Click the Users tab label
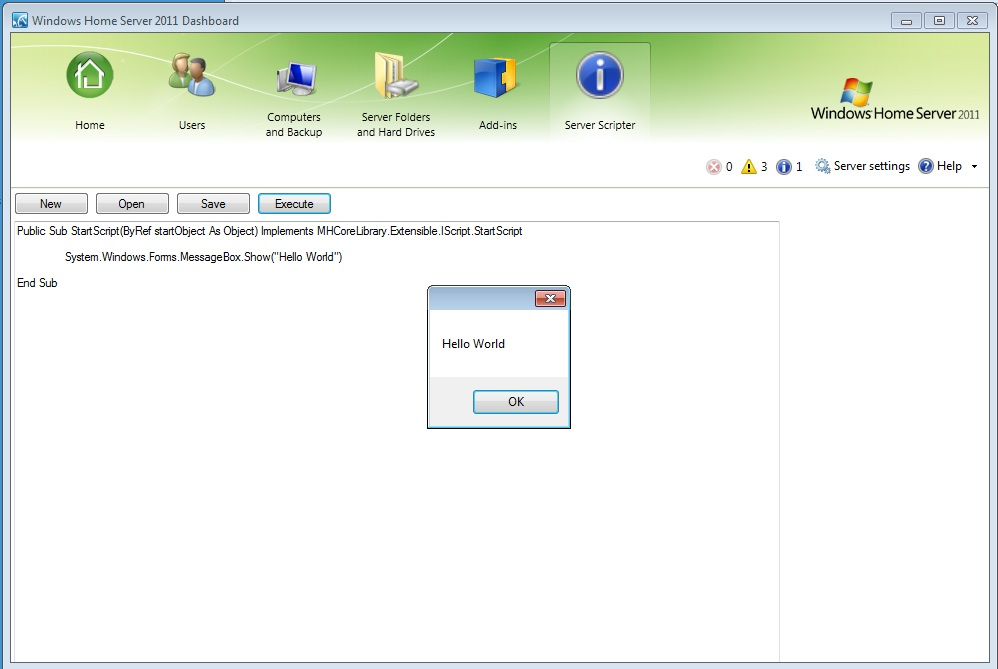 point(192,125)
